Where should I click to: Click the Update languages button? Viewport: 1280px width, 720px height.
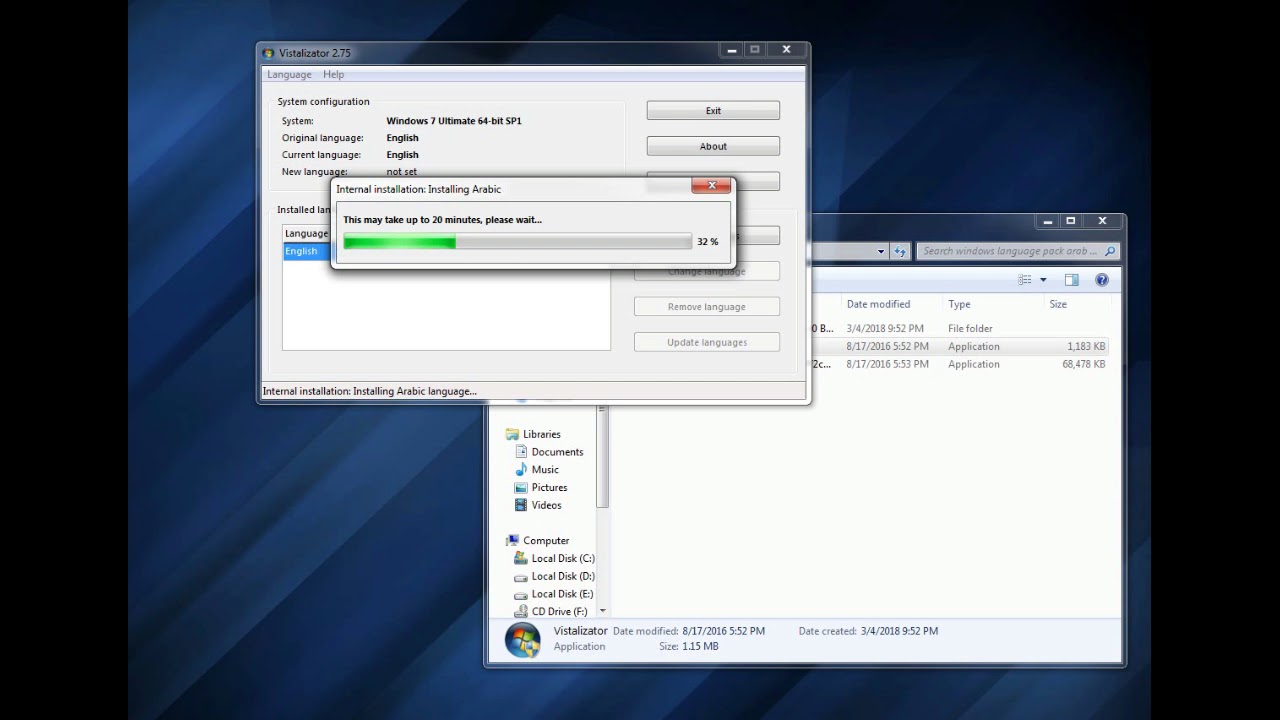click(x=706, y=342)
